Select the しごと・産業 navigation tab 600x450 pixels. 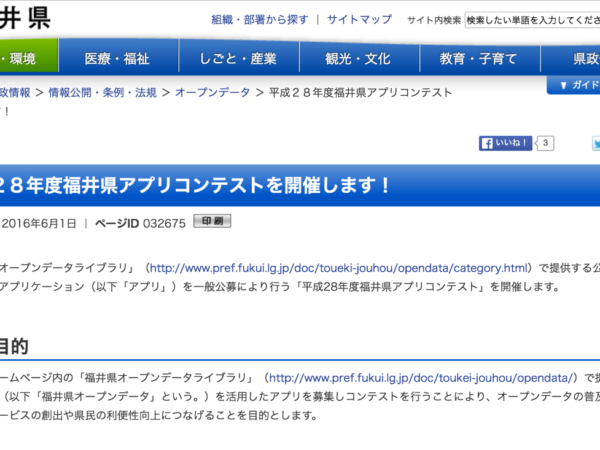tap(239, 58)
